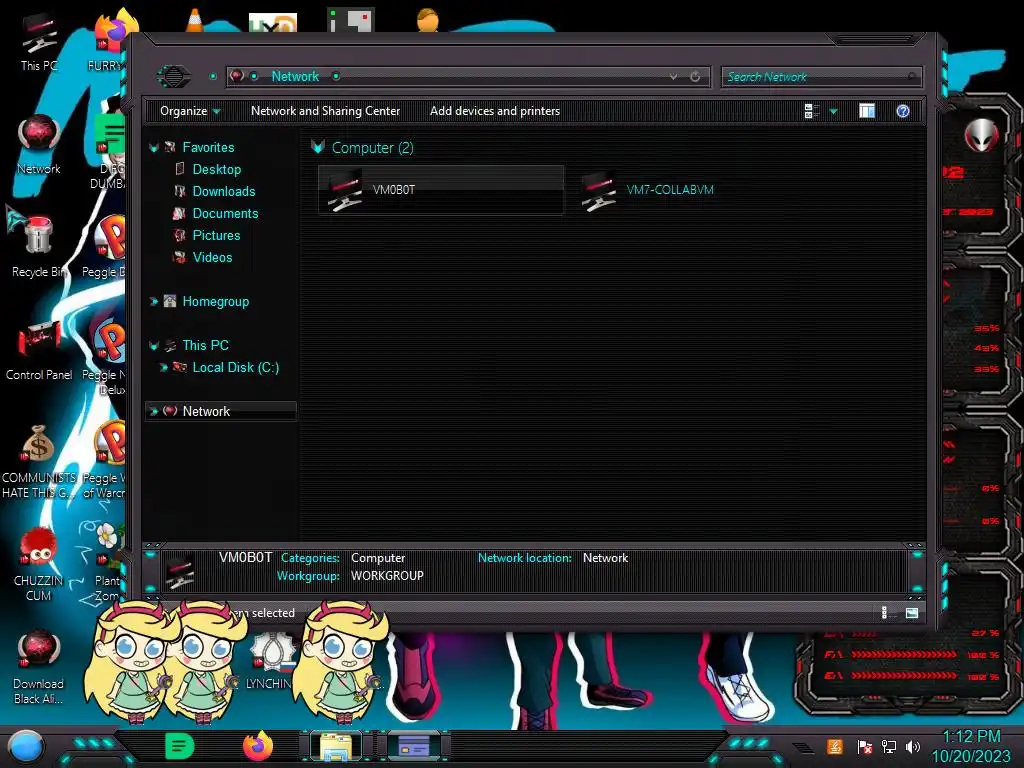This screenshot has width=1024, height=768.
Task: Click the Java update tray icon
Action: (835, 746)
